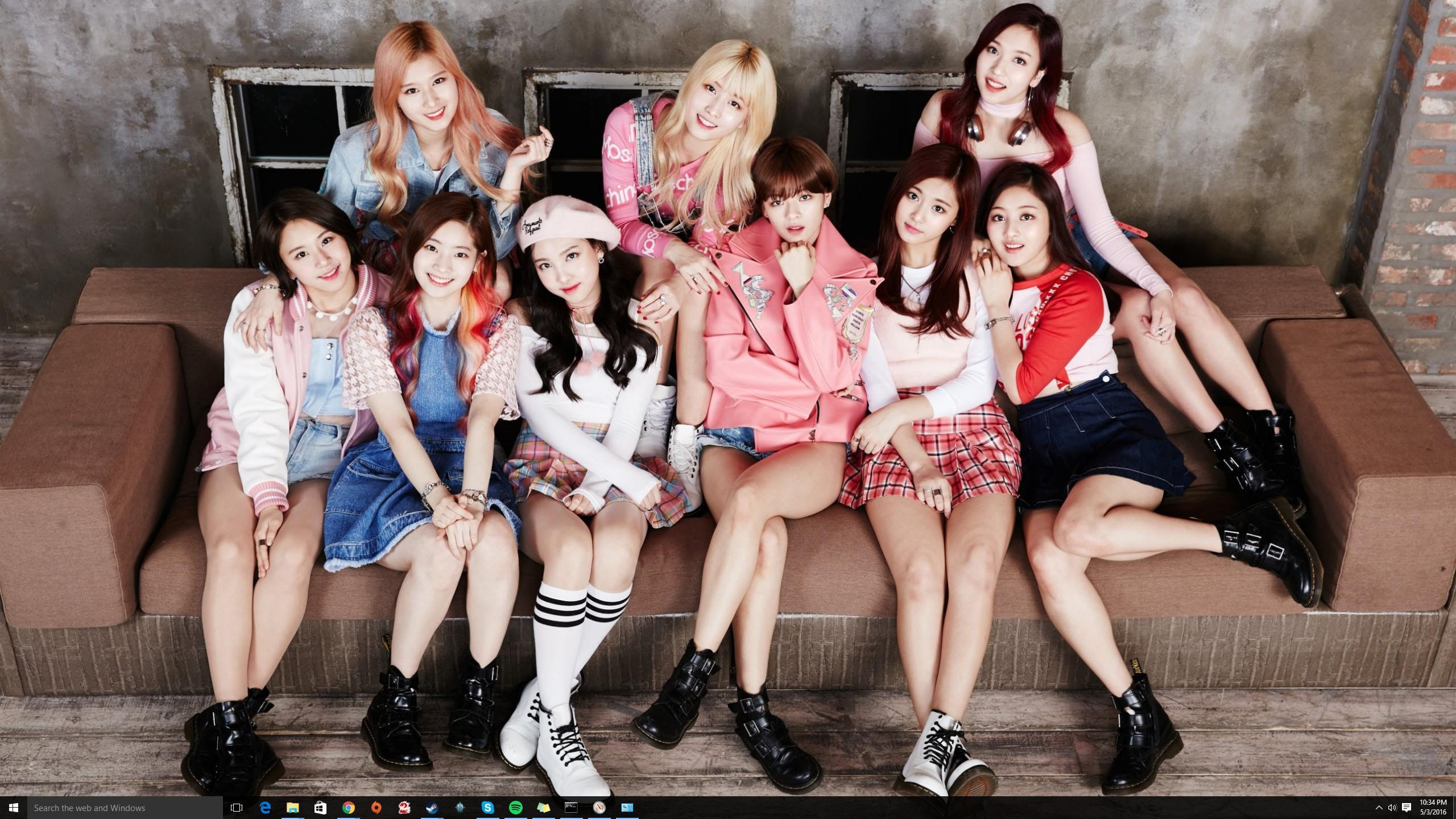Open Google Chrome
The height and width of the screenshot is (819, 1456).
(349, 808)
